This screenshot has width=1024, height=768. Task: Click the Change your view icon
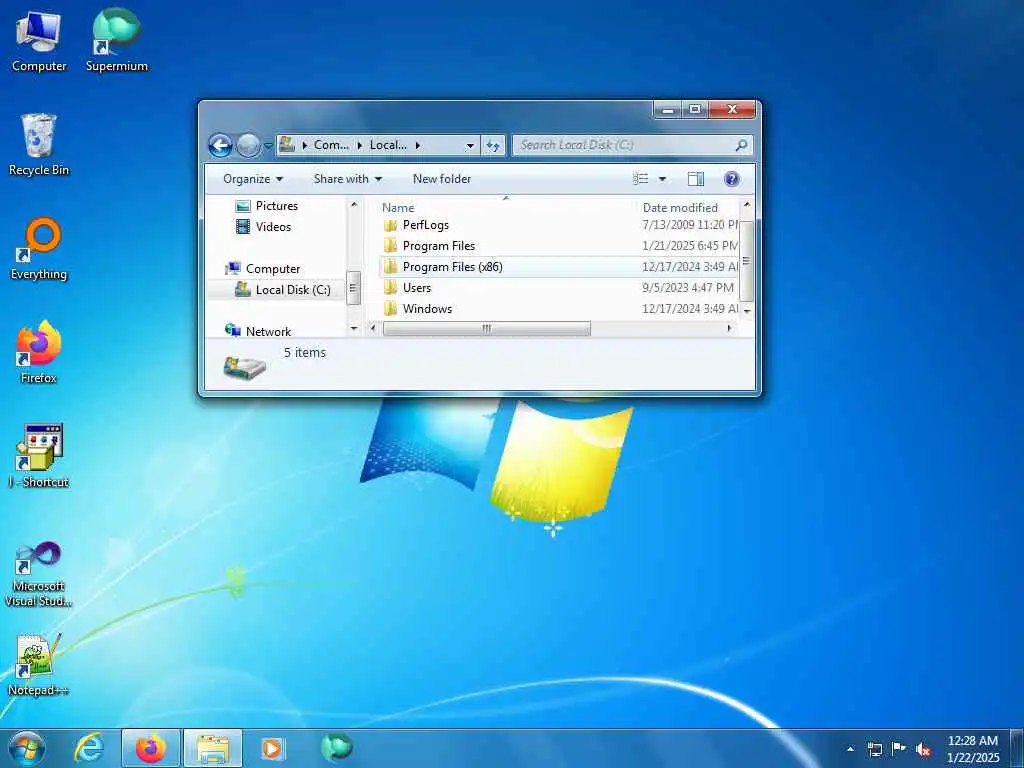pyautogui.click(x=641, y=179)
